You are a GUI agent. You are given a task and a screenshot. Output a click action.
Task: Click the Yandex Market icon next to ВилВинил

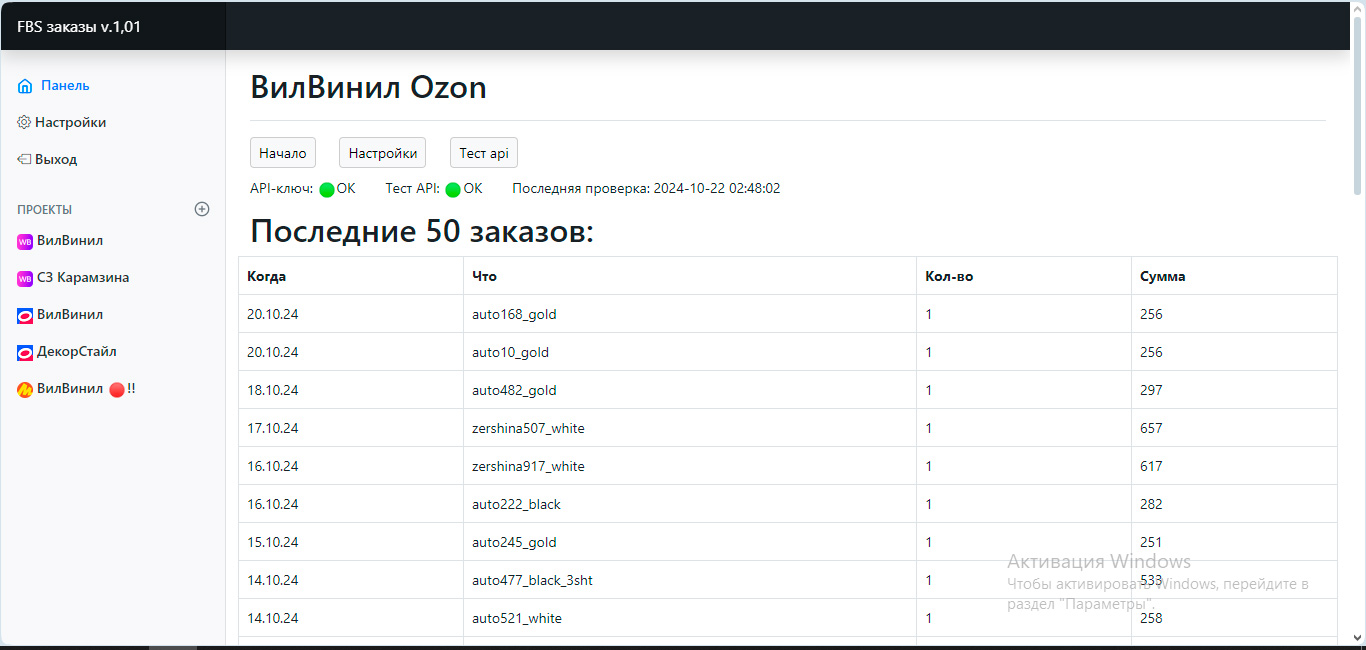[x=25, y=389]
